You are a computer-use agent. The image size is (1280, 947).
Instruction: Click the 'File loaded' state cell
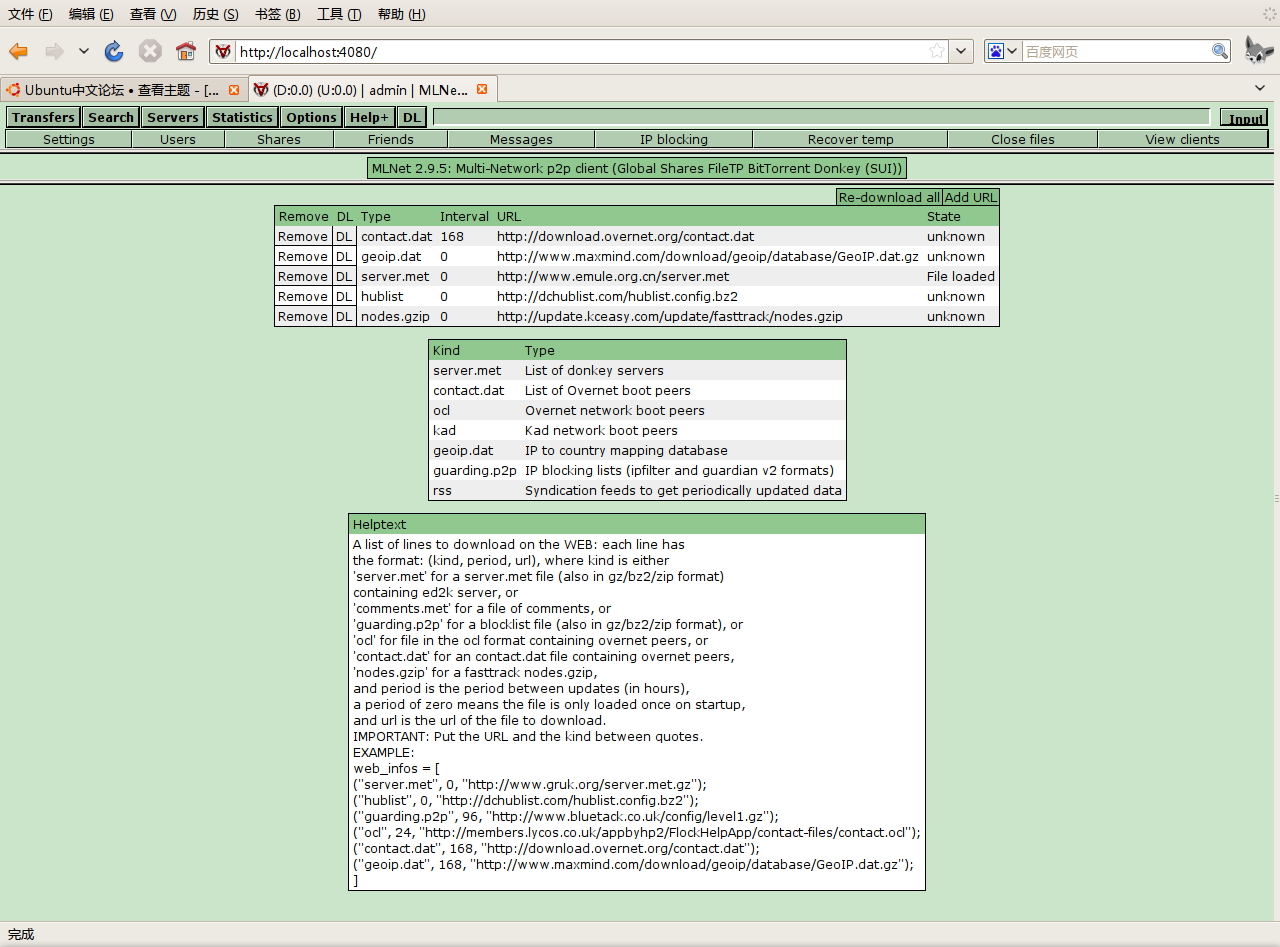point(961,277)
